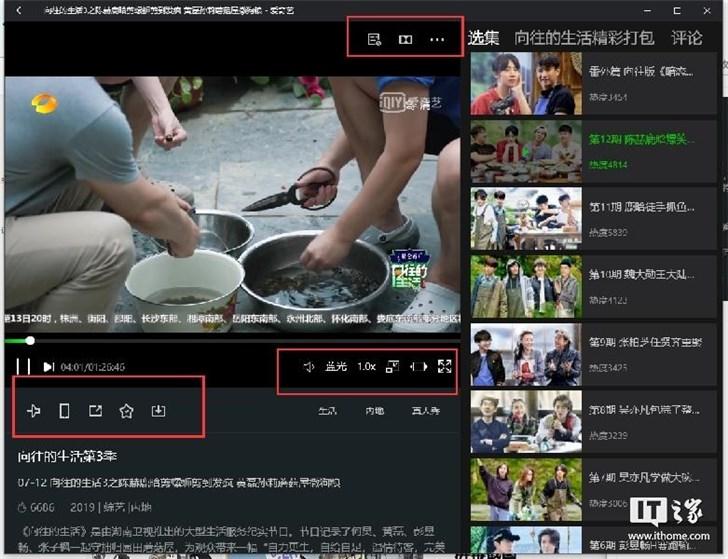The image size is (728, 559).
Task: Mute the volume speaker icon
Action: click(309, 367)
